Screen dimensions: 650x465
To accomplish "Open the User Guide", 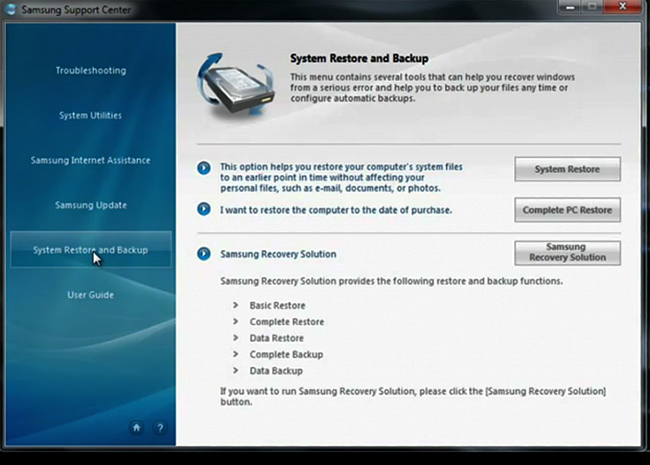I will (90, 295).
